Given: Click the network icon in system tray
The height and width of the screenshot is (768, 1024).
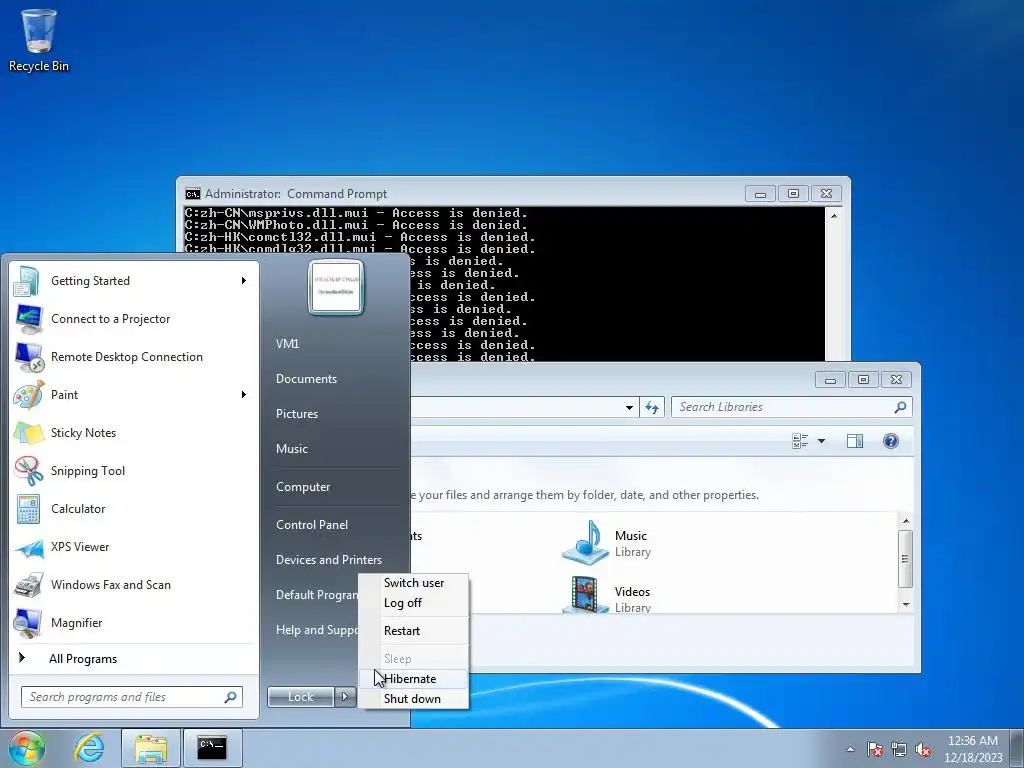Looking at the screenshot, I should (899, 749).
